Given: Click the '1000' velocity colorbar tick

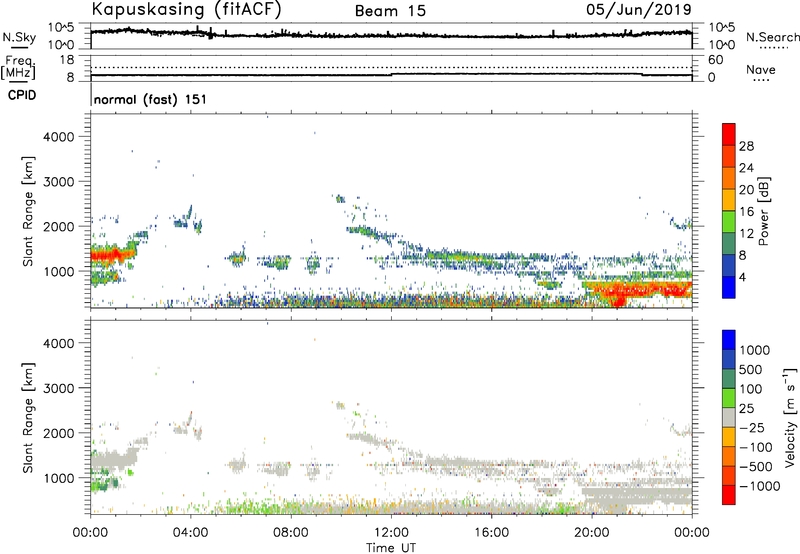Looking at the screenshot, I should pyautogui.click(x=754, y=350).
